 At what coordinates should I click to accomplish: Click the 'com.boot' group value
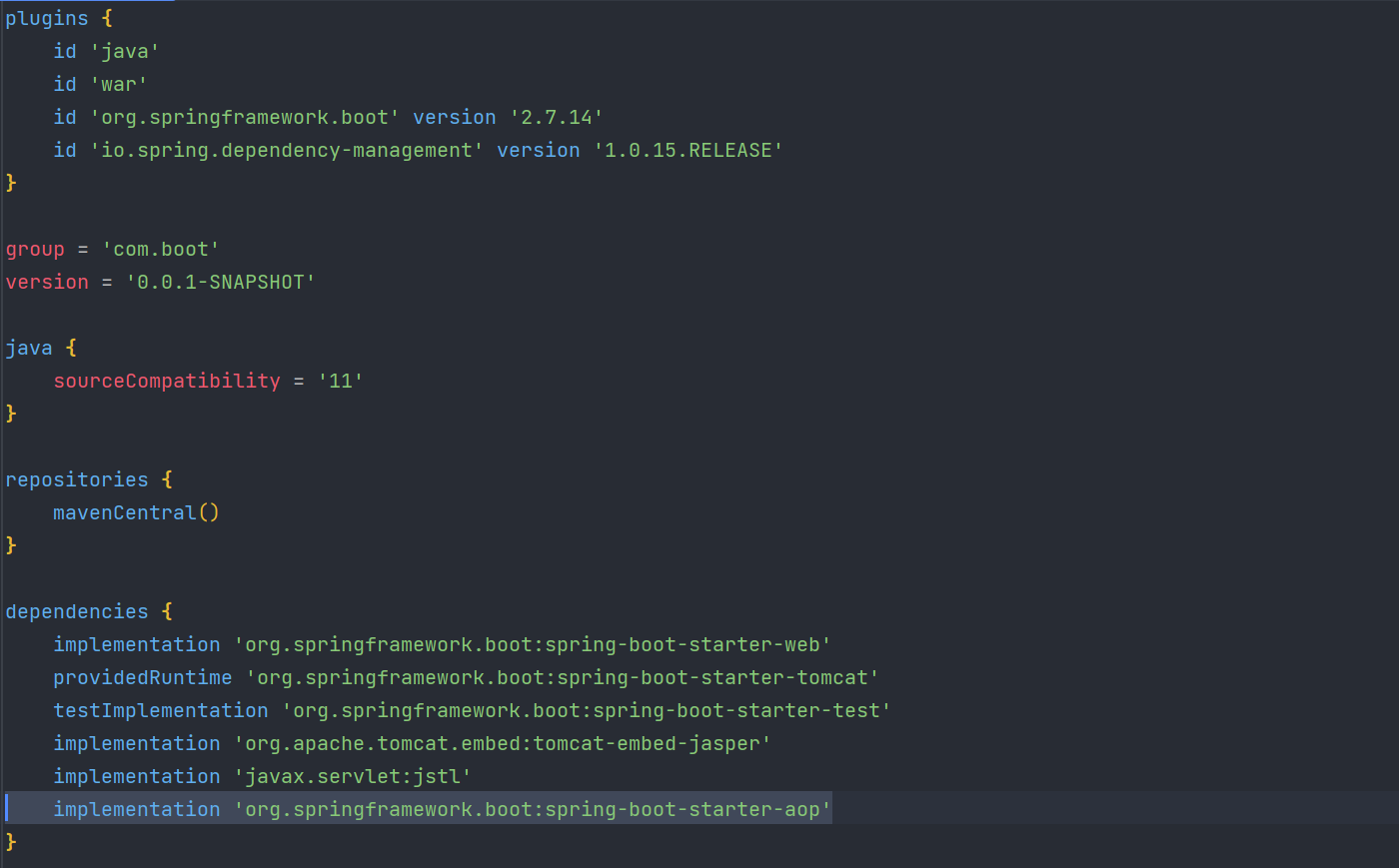point(161,249)
